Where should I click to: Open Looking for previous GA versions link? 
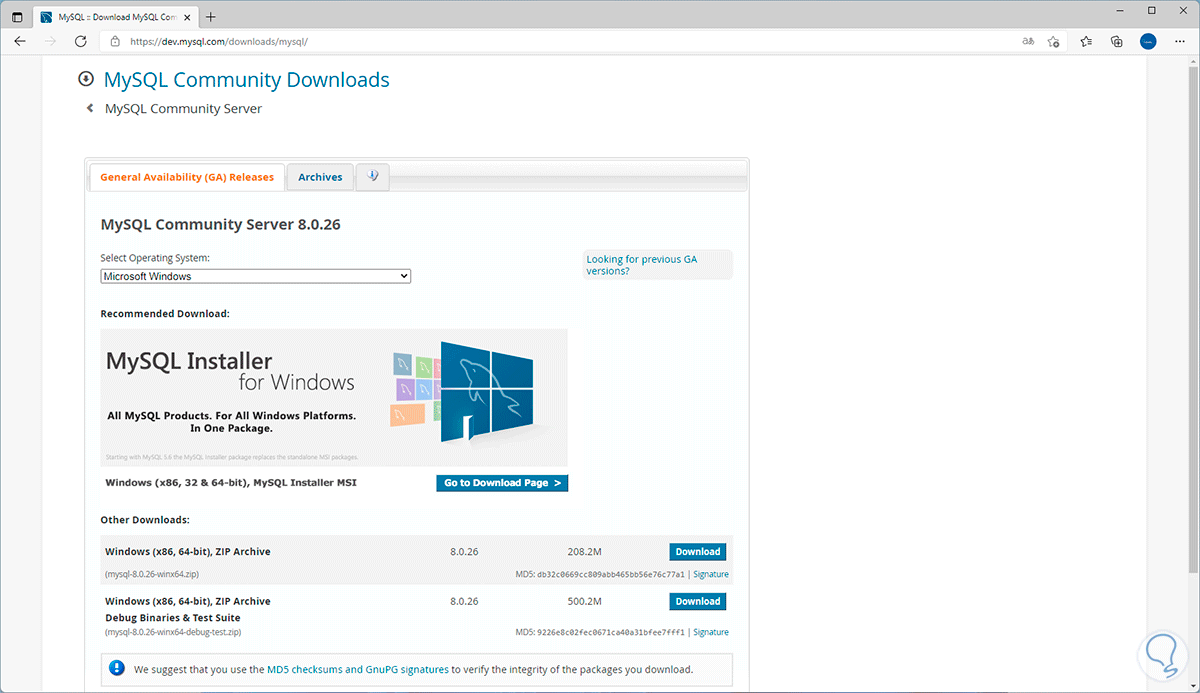pyautogui.click(x=641, y=265)
